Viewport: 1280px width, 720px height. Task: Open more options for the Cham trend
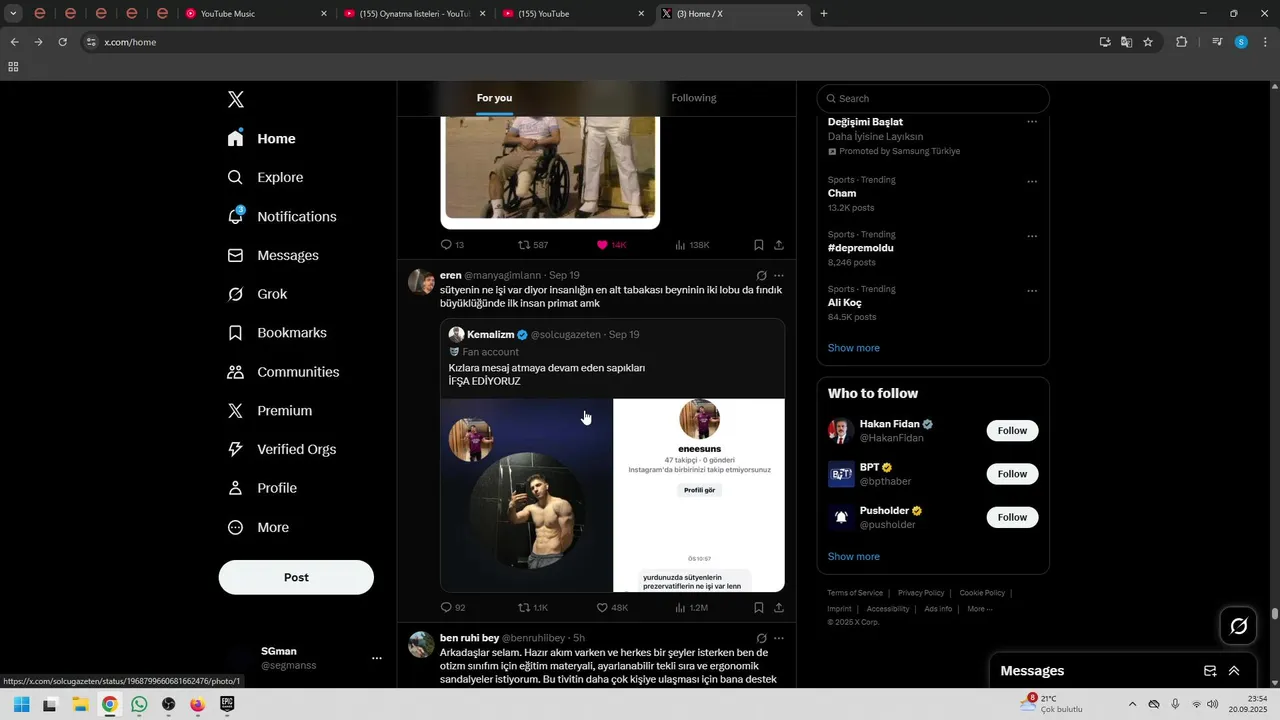(x=1032, y=182)
